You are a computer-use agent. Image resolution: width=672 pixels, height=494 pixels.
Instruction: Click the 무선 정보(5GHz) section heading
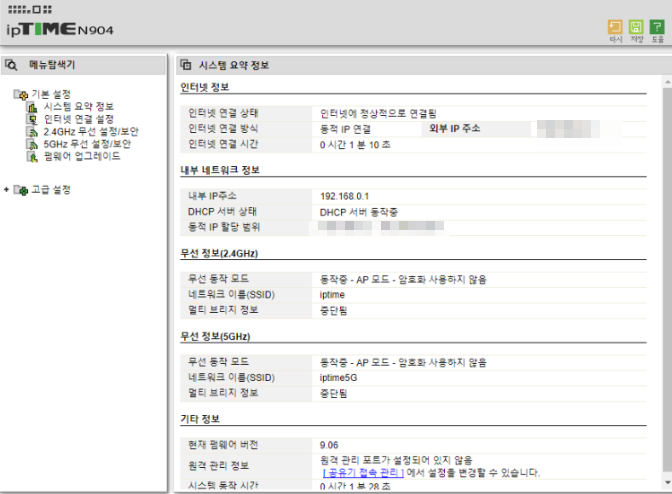215,336
